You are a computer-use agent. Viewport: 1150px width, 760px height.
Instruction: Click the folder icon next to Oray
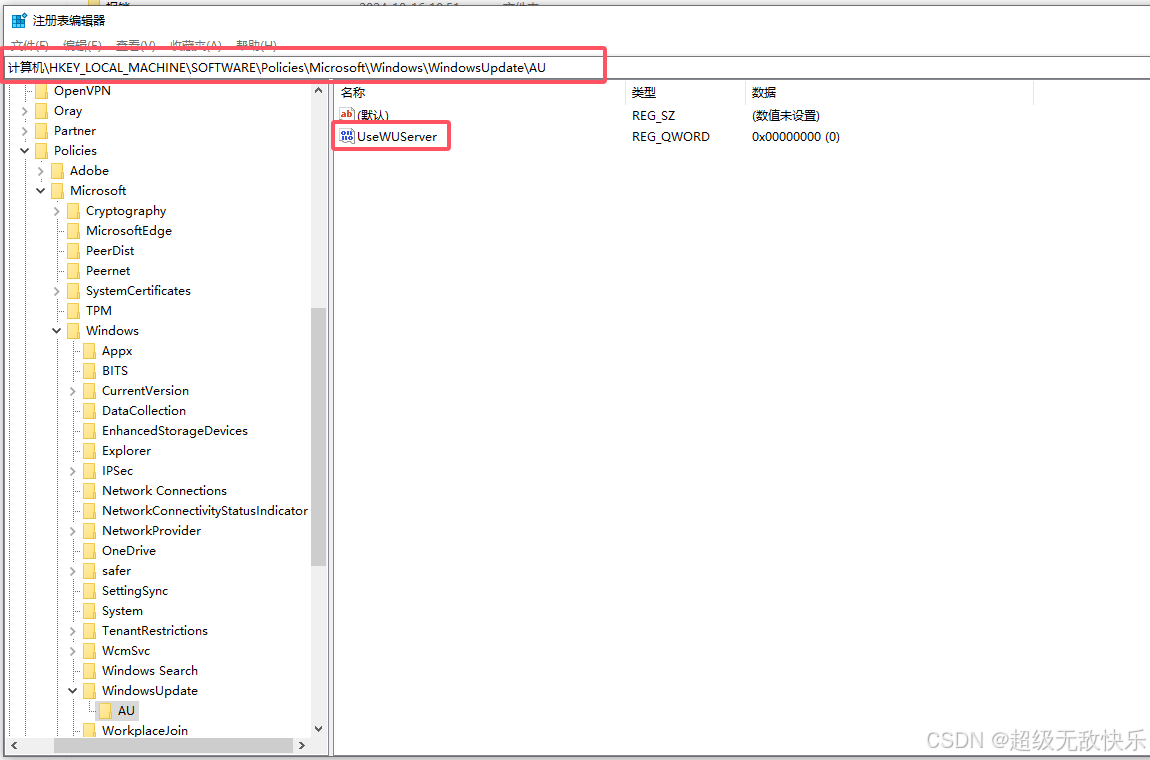coord(42,111)
